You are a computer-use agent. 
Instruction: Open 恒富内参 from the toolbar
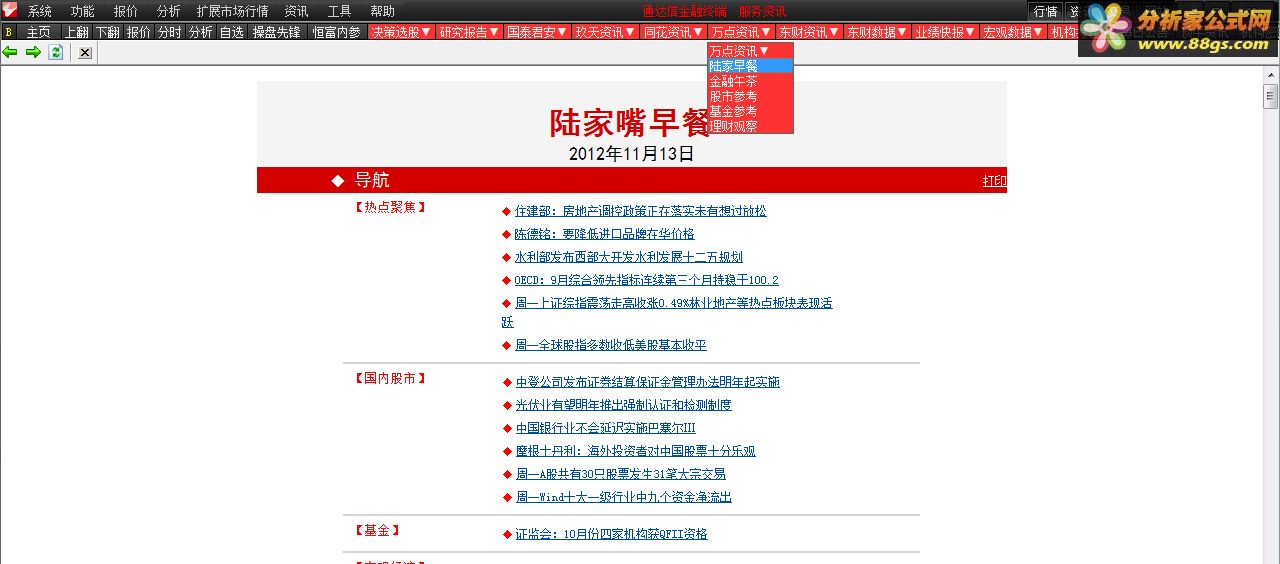coord(336,32)
